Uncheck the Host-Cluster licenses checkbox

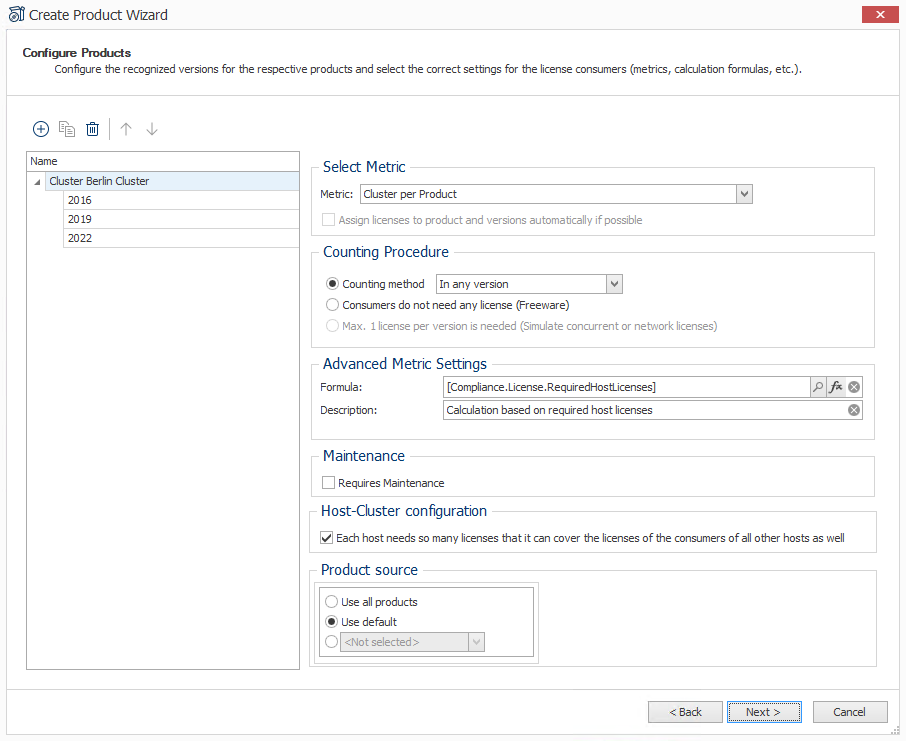point(326,538)
